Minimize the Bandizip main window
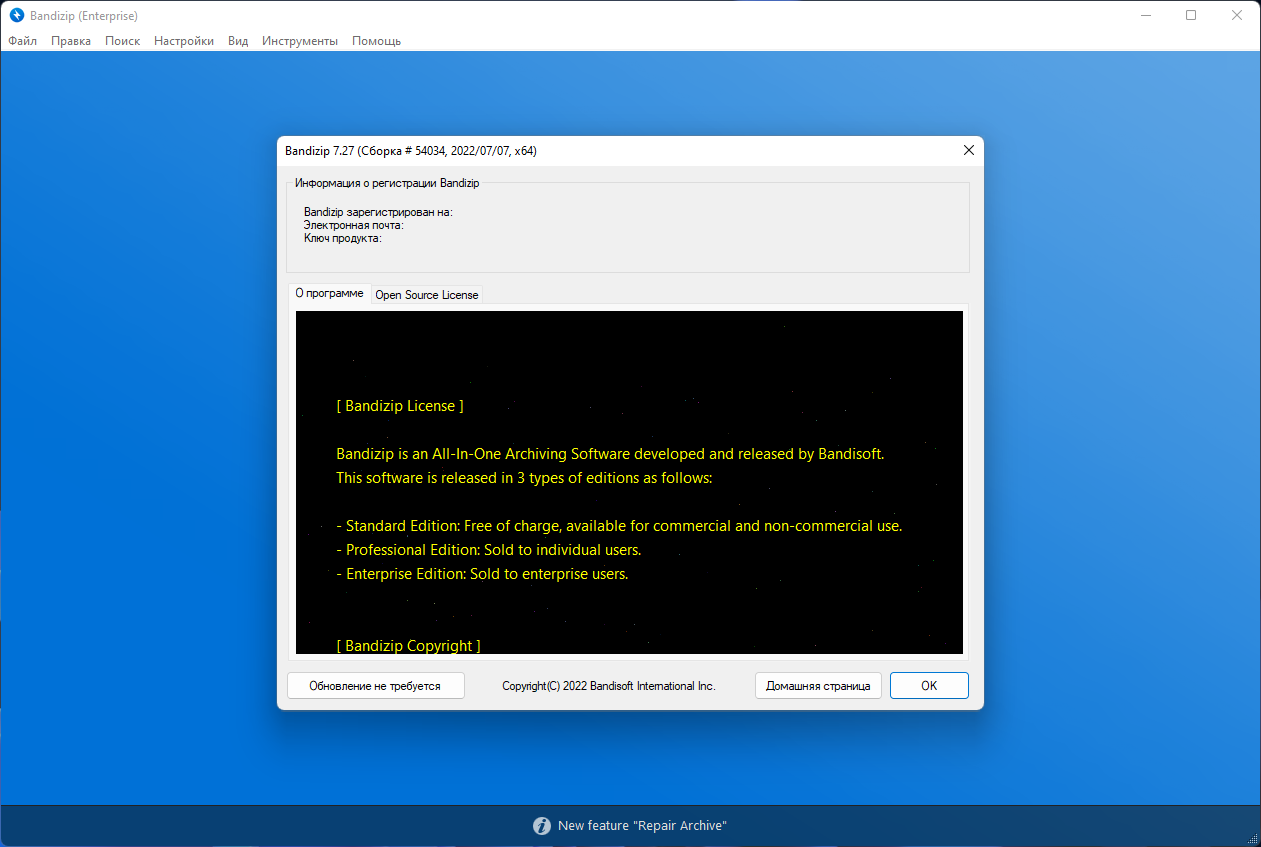Image resolution: width=1261 pixels, height=847 pixels. (x=1145, y=15)
